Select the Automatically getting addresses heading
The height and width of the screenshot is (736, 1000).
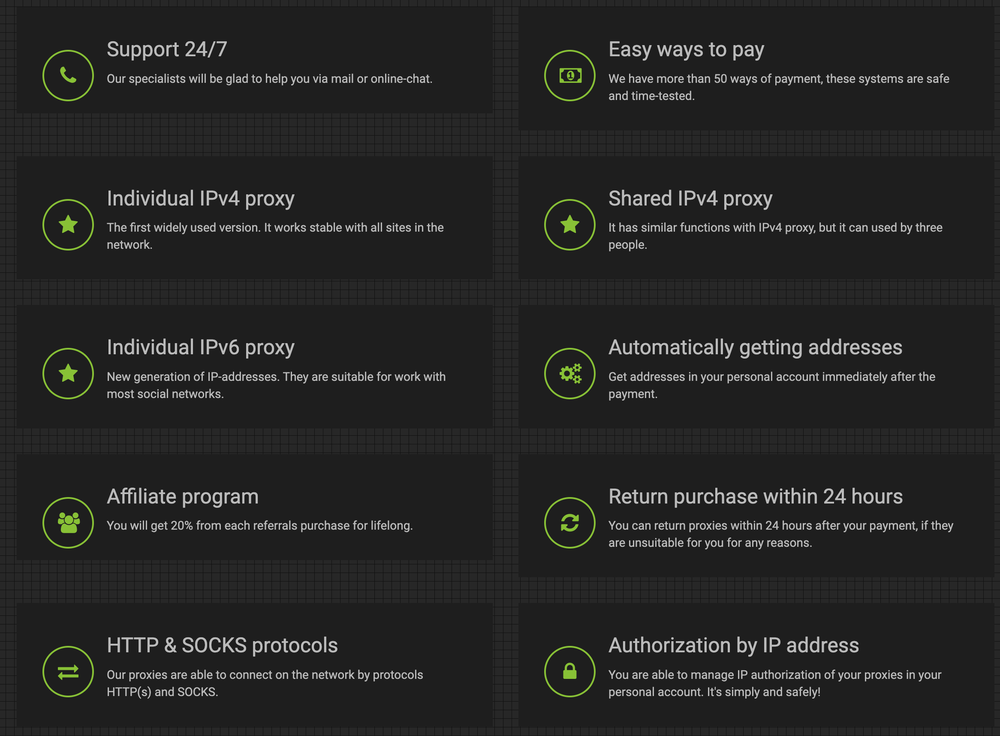coord(755,347)
